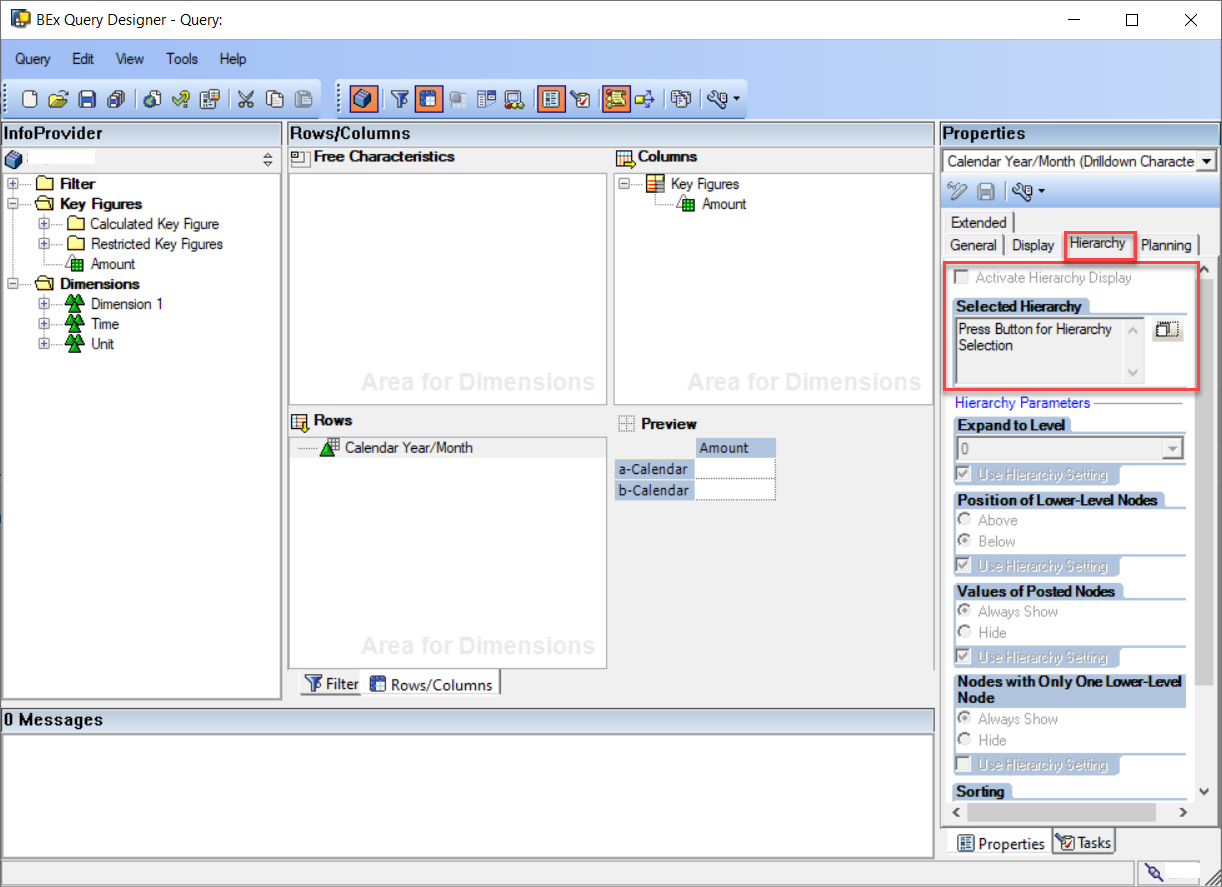Toggle the InfoProvider cube view icon
Viewport: 1222px width, 887px height.
pyautogui.click(x=364, y=99)
